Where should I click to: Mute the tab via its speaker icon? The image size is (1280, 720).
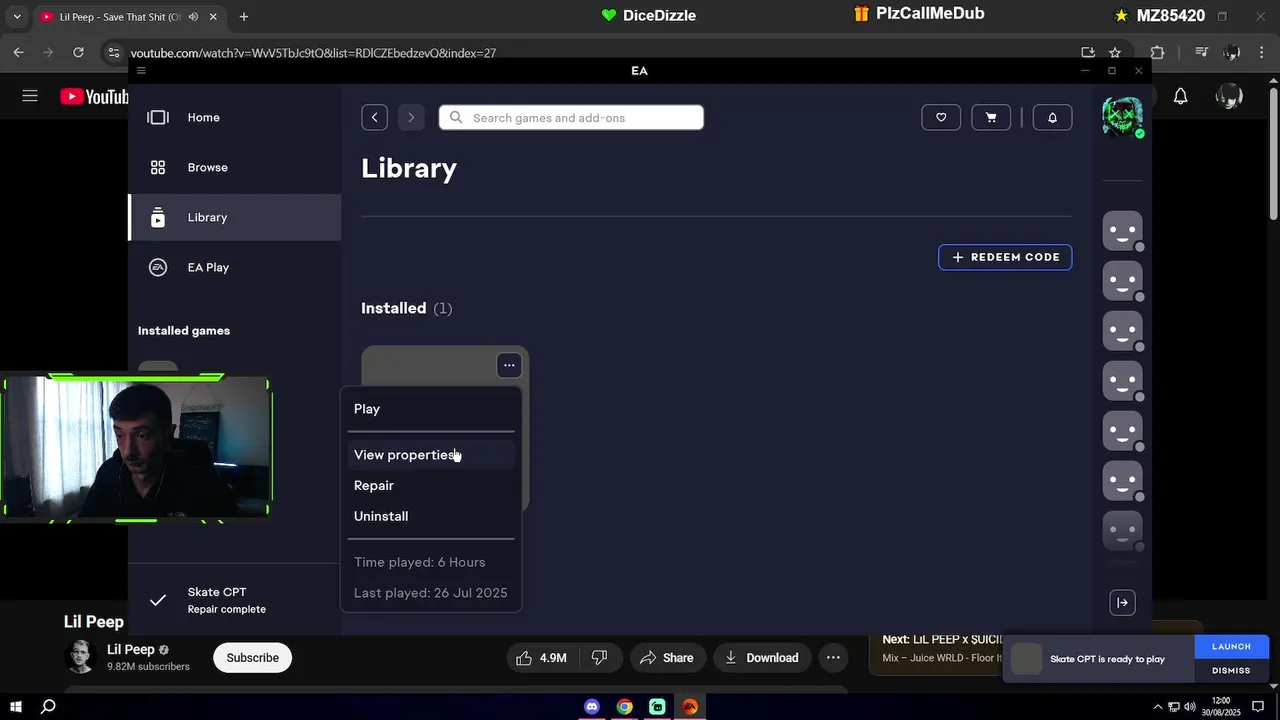pyautogui.click(x=193, y=17)
